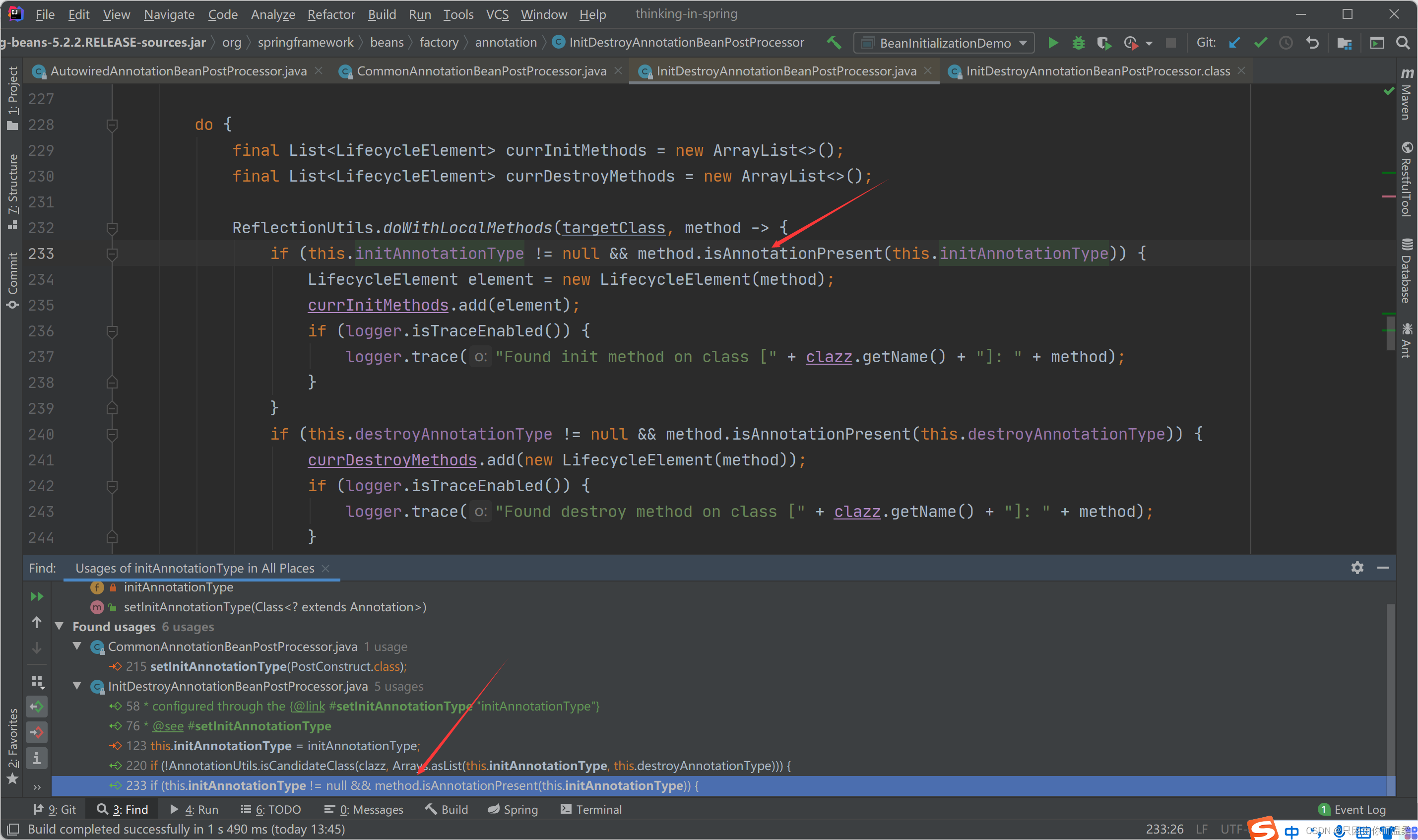Toggle the usage info preview button
The height and width of the screenshot is (840, 1418).
[x=37, y=757]
